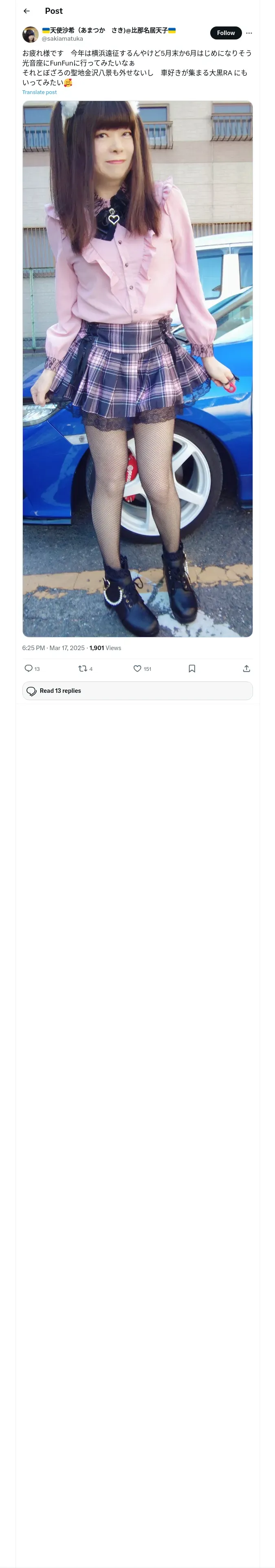Follow the @sakiamatuka account

226,33
